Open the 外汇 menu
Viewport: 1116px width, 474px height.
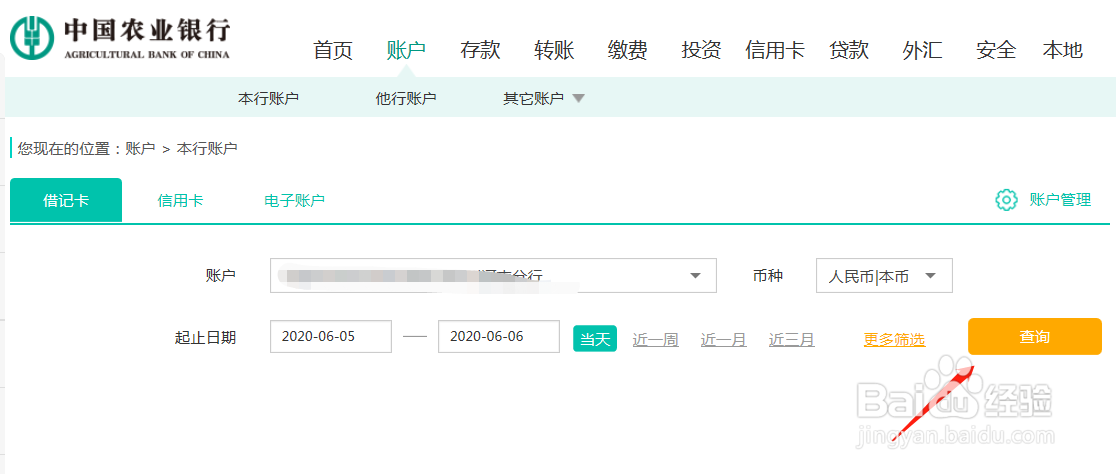click(922, 50)
